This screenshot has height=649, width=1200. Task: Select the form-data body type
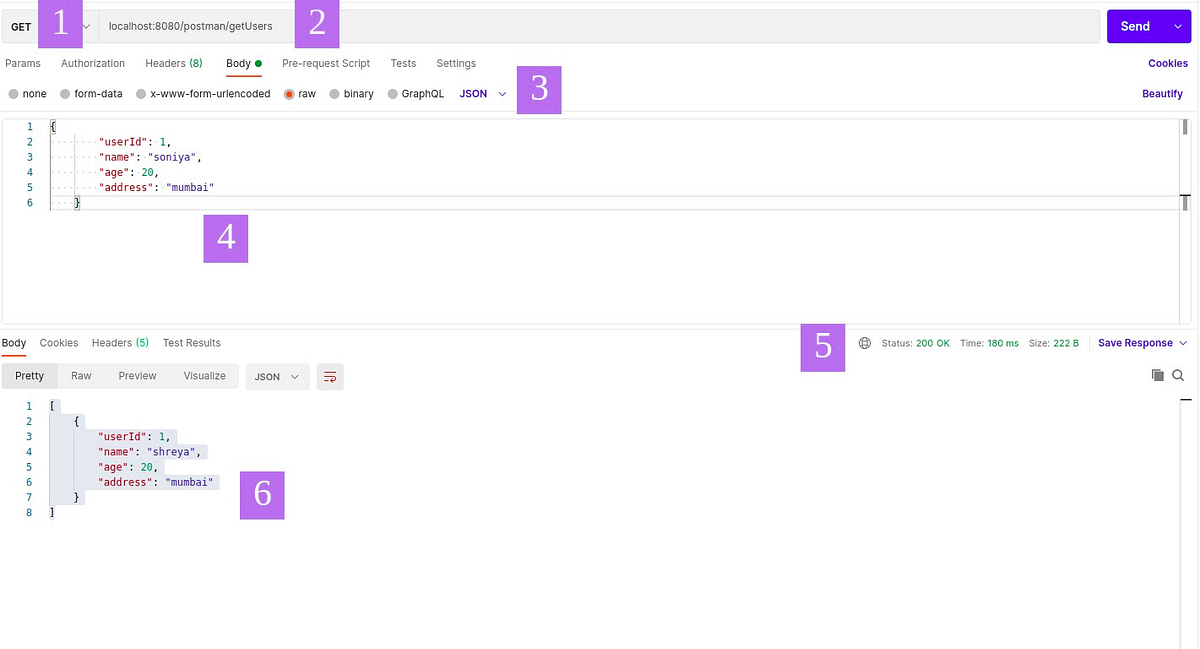pos(91,93)
